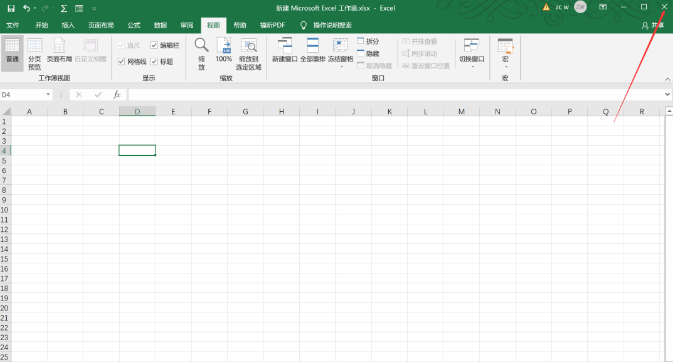Select the row 10 header
This screenshot has height=362, width=673.
click(5, 210)
